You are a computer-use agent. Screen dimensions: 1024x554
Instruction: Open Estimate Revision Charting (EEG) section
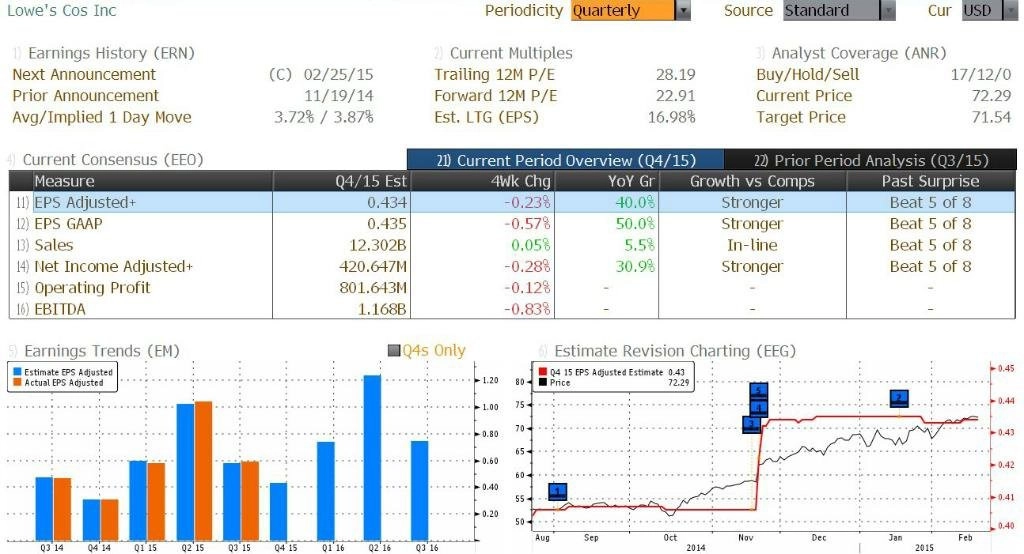[675, 351]
